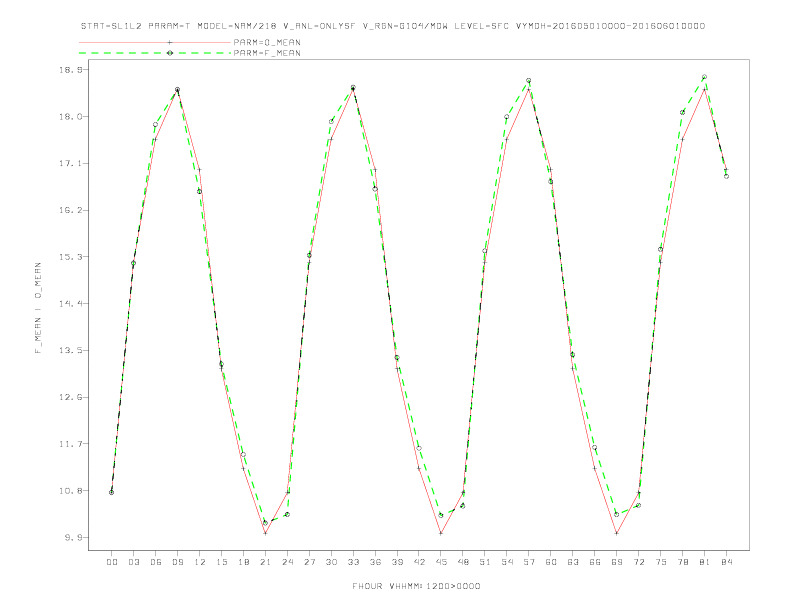Viewport: 792px width, 612px height.
Task: Click the 9.9 y-axis tick label
Action: pyautogui.click(x=73, y=537)
